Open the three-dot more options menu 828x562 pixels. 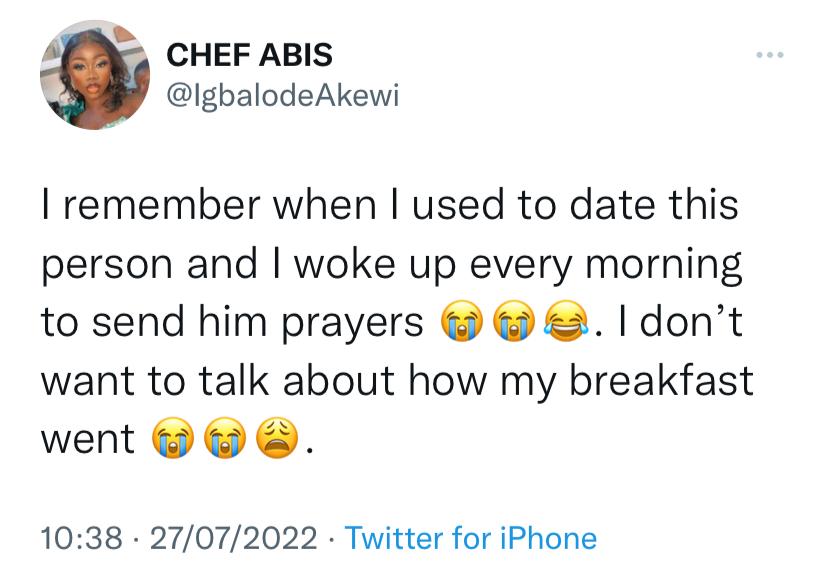coord(769,54)
